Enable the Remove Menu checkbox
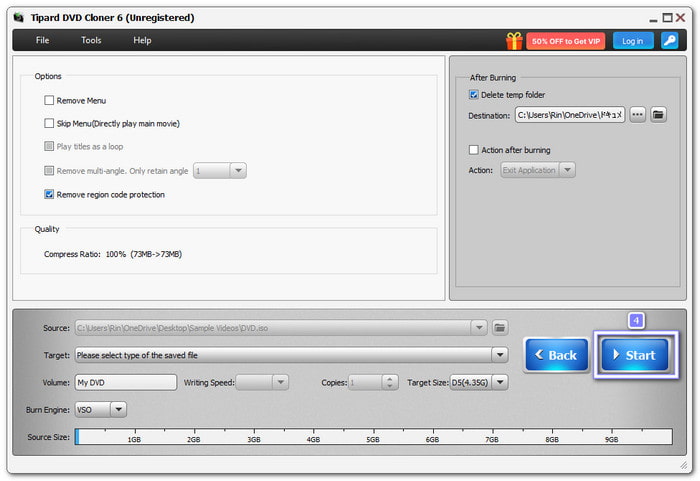This screenshot has height=481, width=700. 49,100
